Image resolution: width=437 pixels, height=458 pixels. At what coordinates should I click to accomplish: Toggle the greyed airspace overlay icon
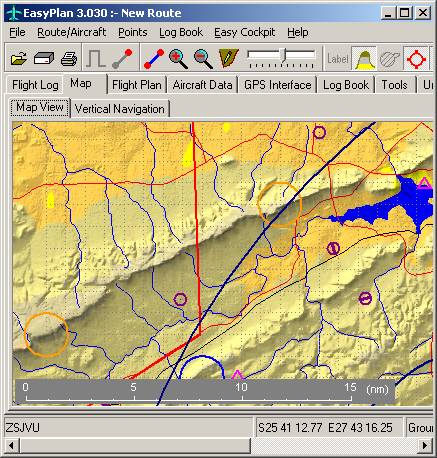(390, 59)
